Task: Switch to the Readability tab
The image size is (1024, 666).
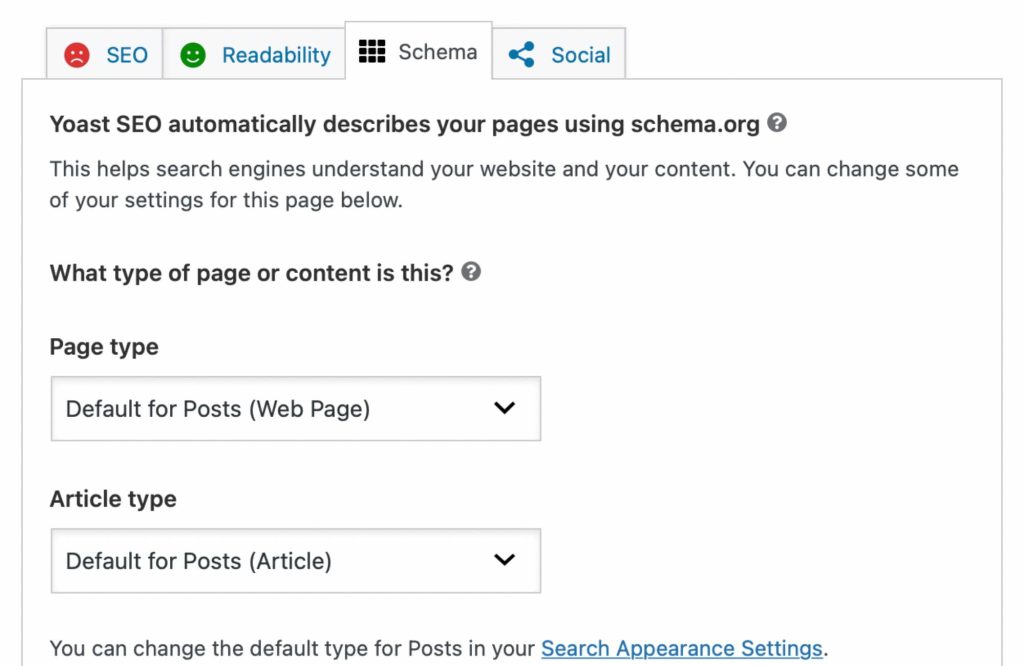Action: point(254,54)
